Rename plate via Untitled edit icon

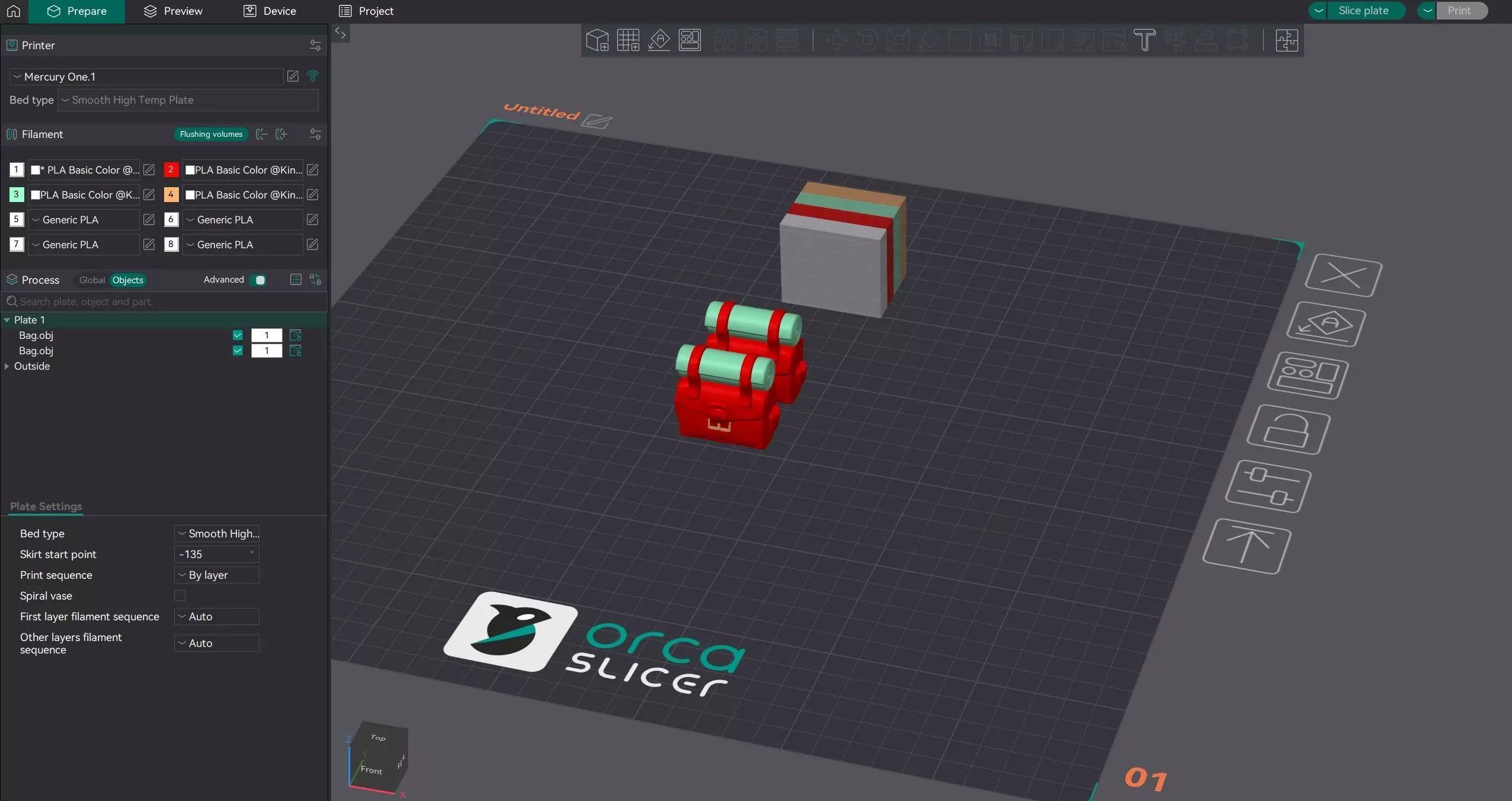(597, 121)
